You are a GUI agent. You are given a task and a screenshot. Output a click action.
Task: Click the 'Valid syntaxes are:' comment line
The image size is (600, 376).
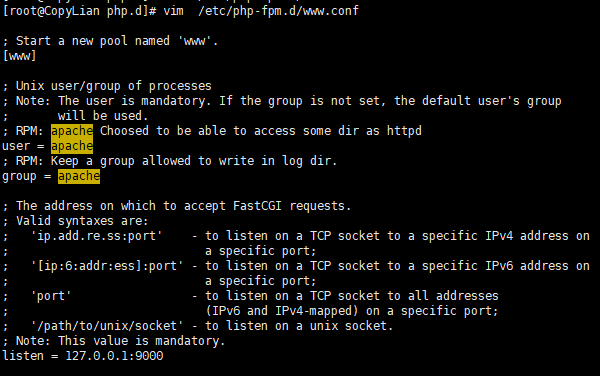click(75, 221)
